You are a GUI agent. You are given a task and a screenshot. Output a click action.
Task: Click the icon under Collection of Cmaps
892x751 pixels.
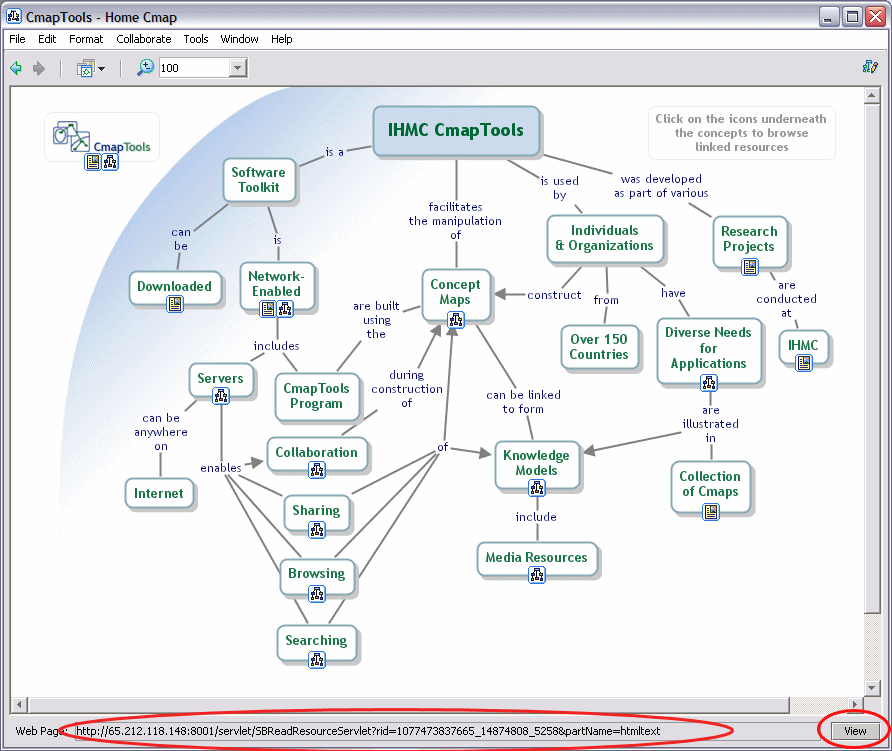click(x=710, y=511)
